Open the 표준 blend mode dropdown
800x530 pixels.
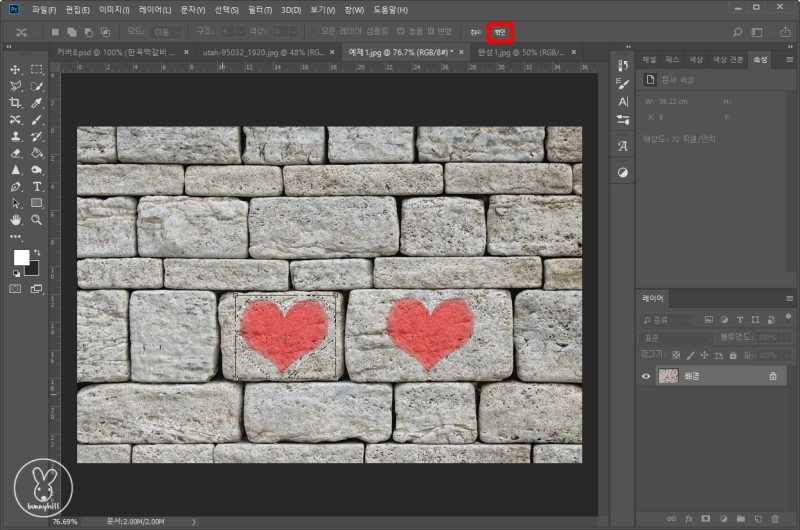point(674,338)
